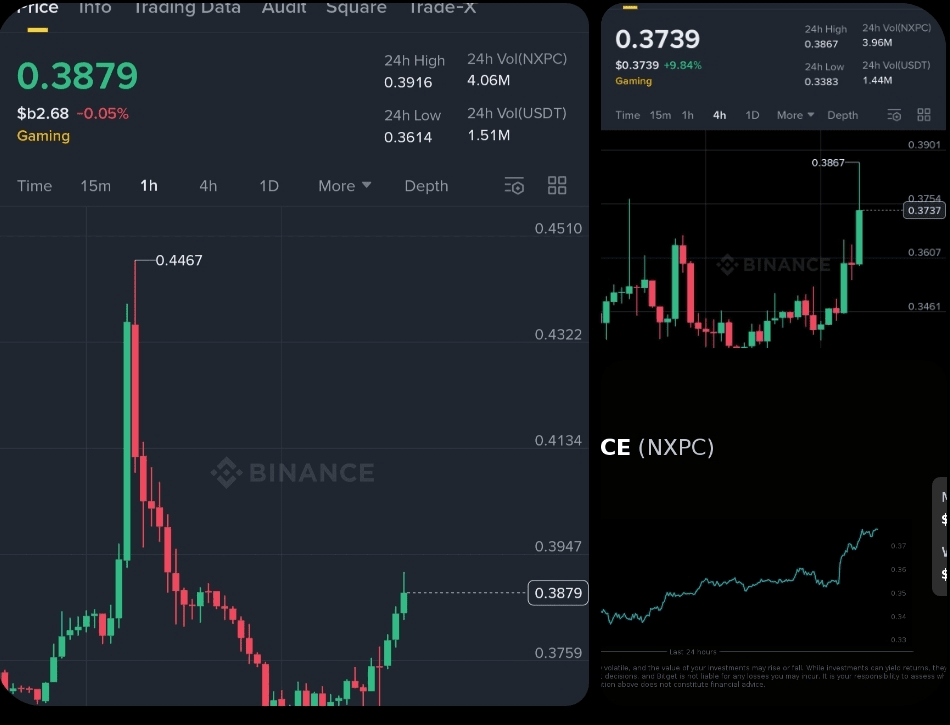Select 1h interval in right chart
This screenshot has height=725, width=950.
coord(688,115)
